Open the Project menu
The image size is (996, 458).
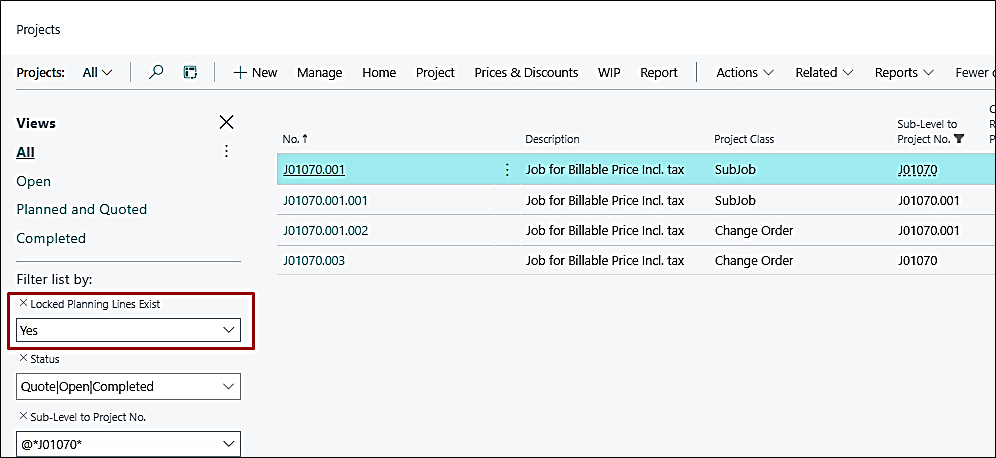tap(435, 72)
